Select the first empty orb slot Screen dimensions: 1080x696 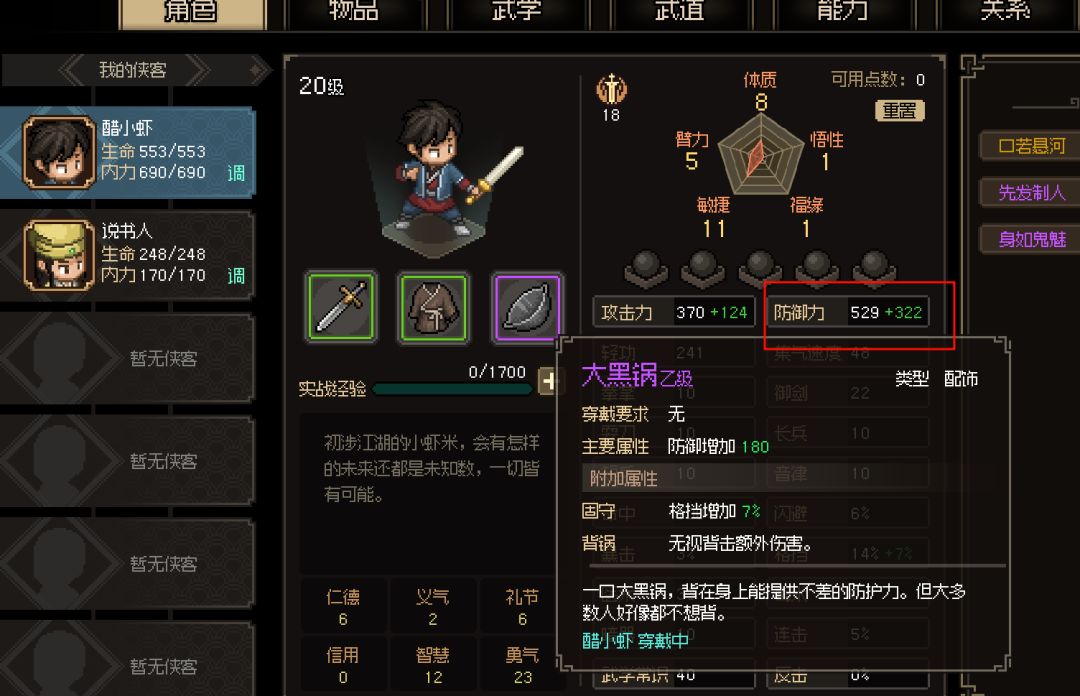pyautogui.click(x=646, y=267)
